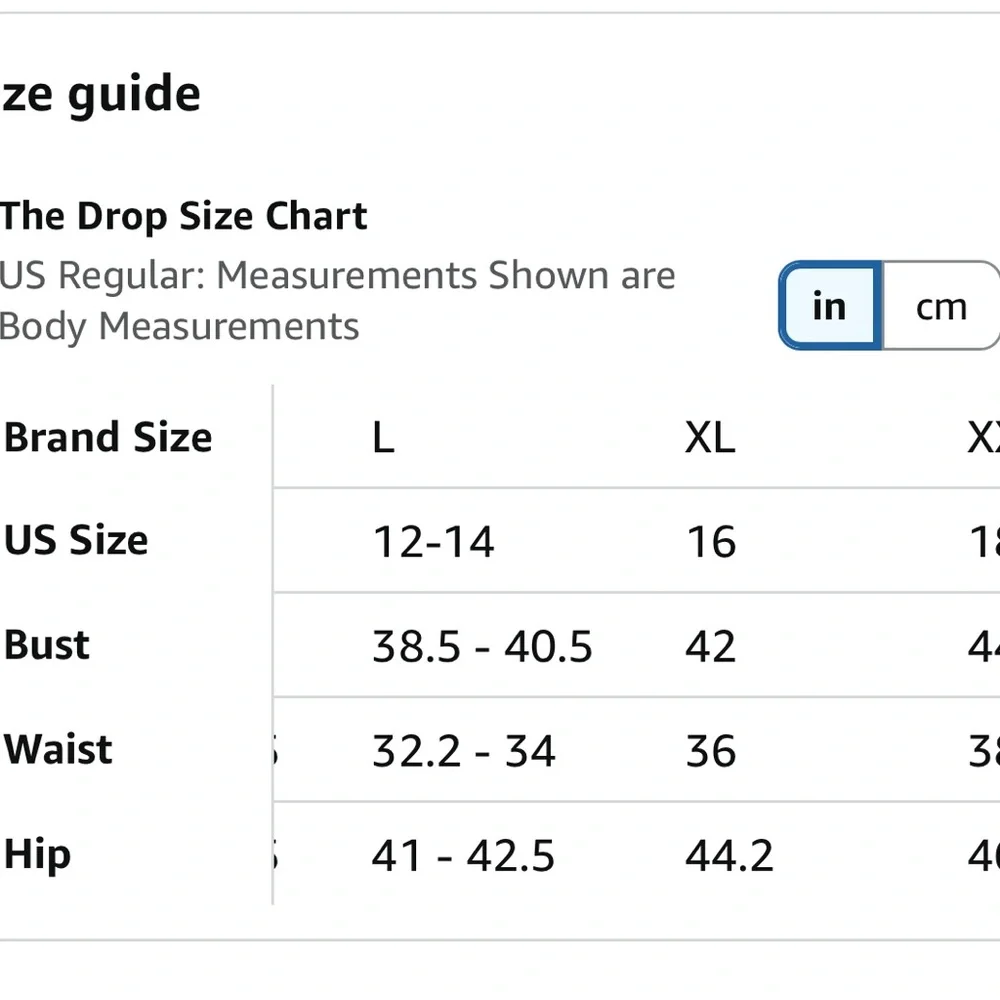This screenshot has width=1000, height=1000.
Task: Click the XL waist value 36
Action: [x=711, y=751]
